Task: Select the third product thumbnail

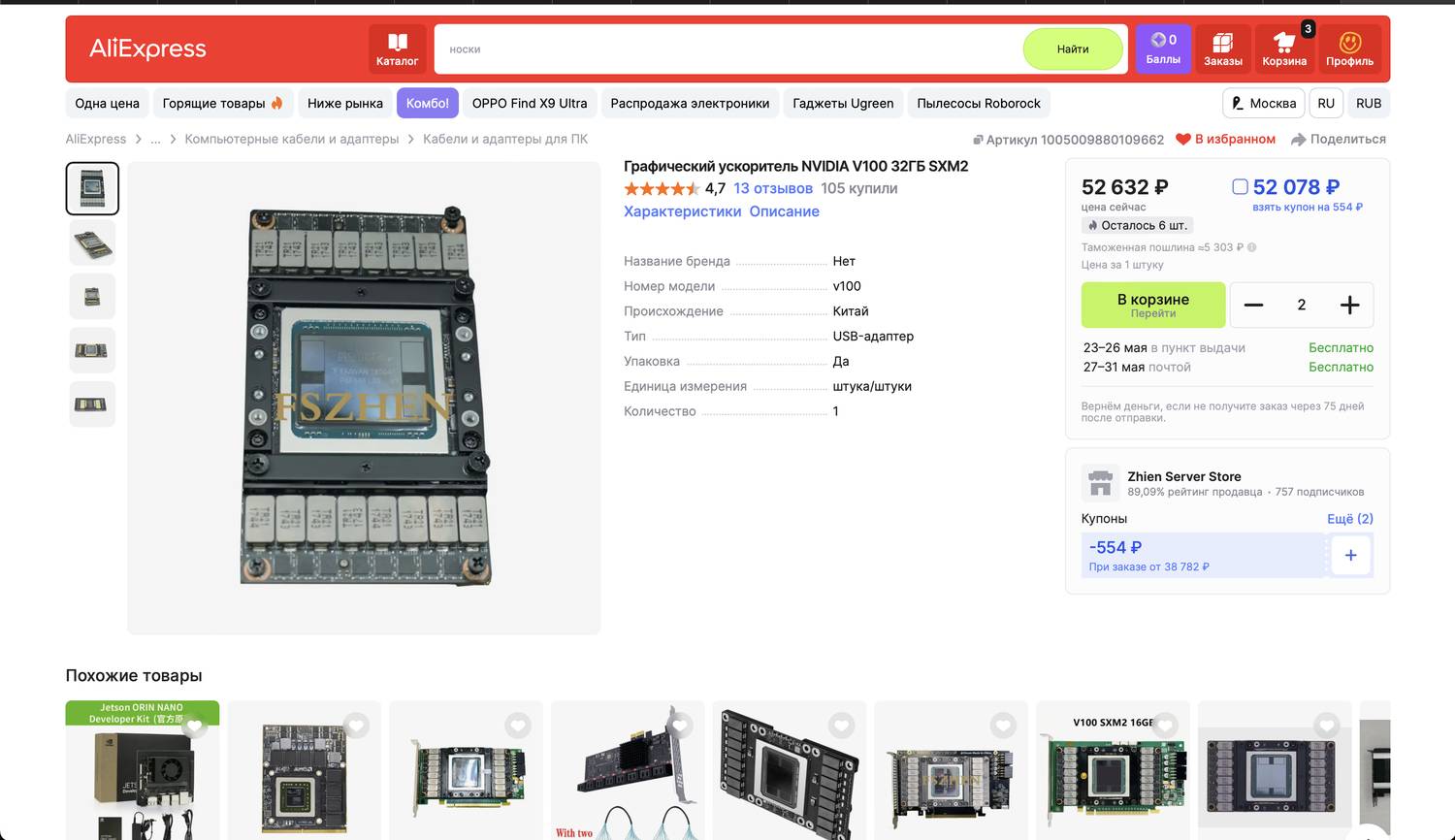Action: (92, 297)
